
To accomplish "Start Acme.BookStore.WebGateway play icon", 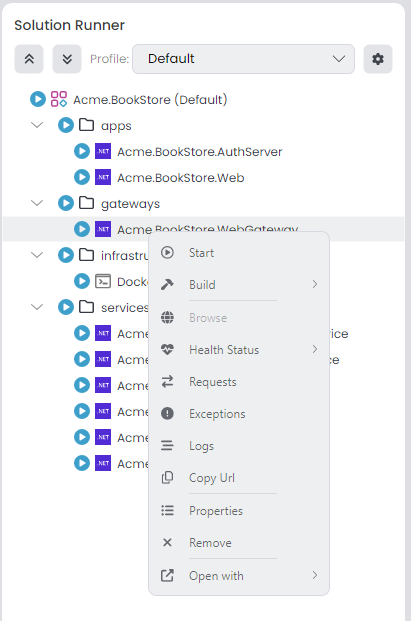I will coord(82,229).
